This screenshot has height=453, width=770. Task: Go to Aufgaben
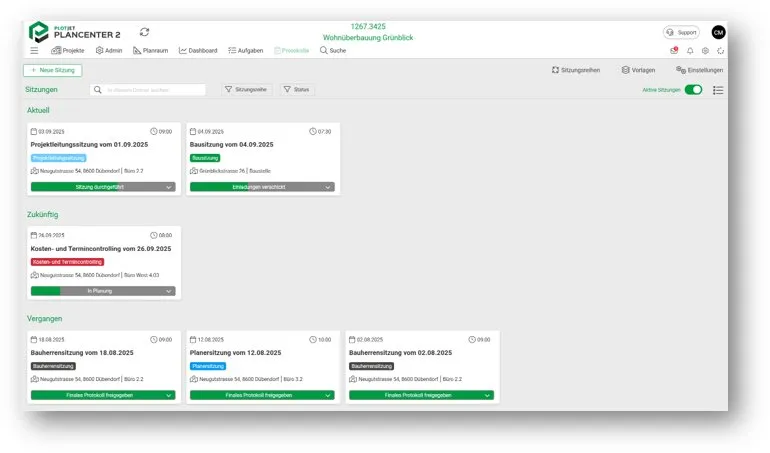246,51
